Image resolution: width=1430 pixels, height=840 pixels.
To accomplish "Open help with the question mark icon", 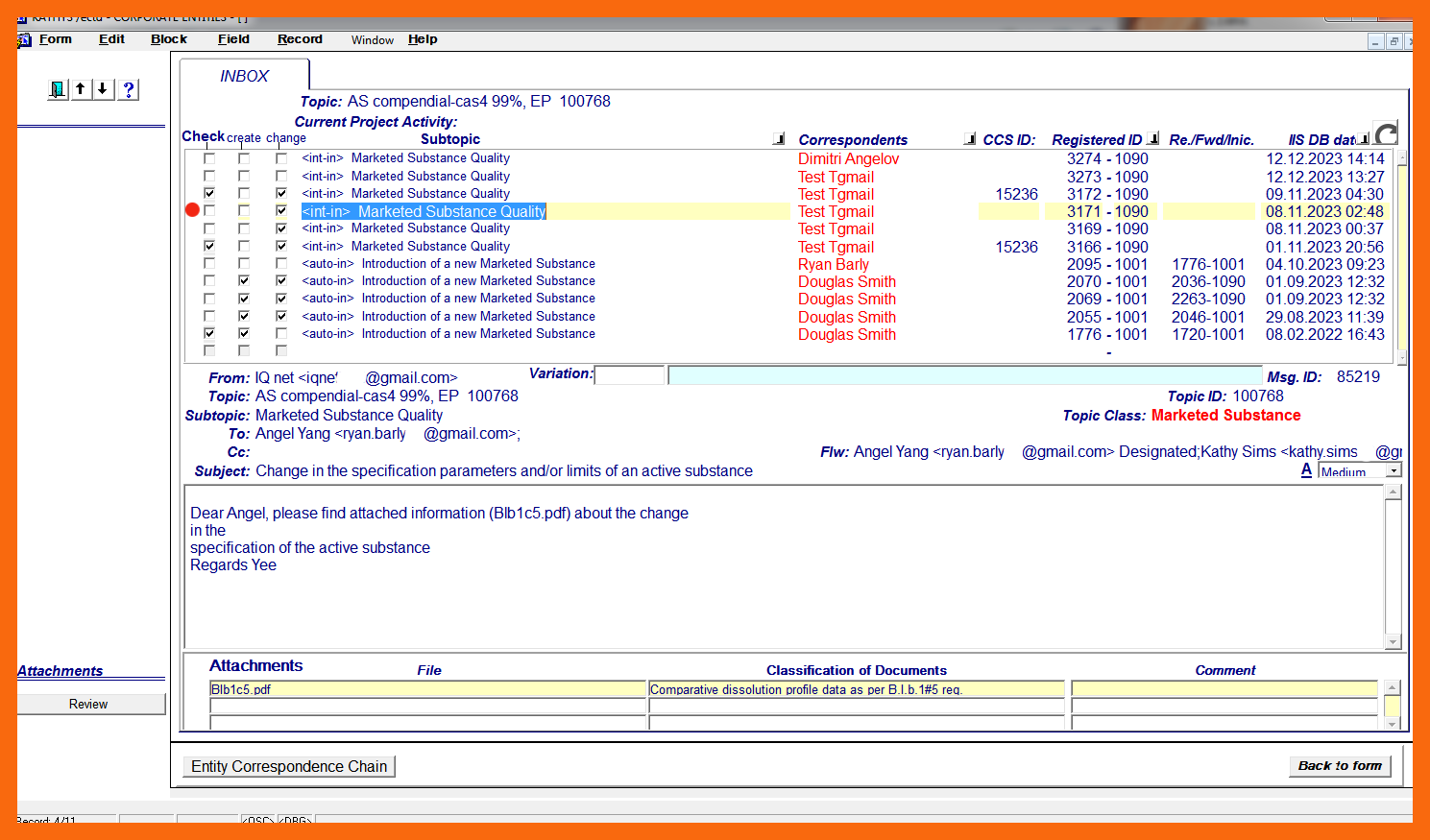I will tap(129, 89).
